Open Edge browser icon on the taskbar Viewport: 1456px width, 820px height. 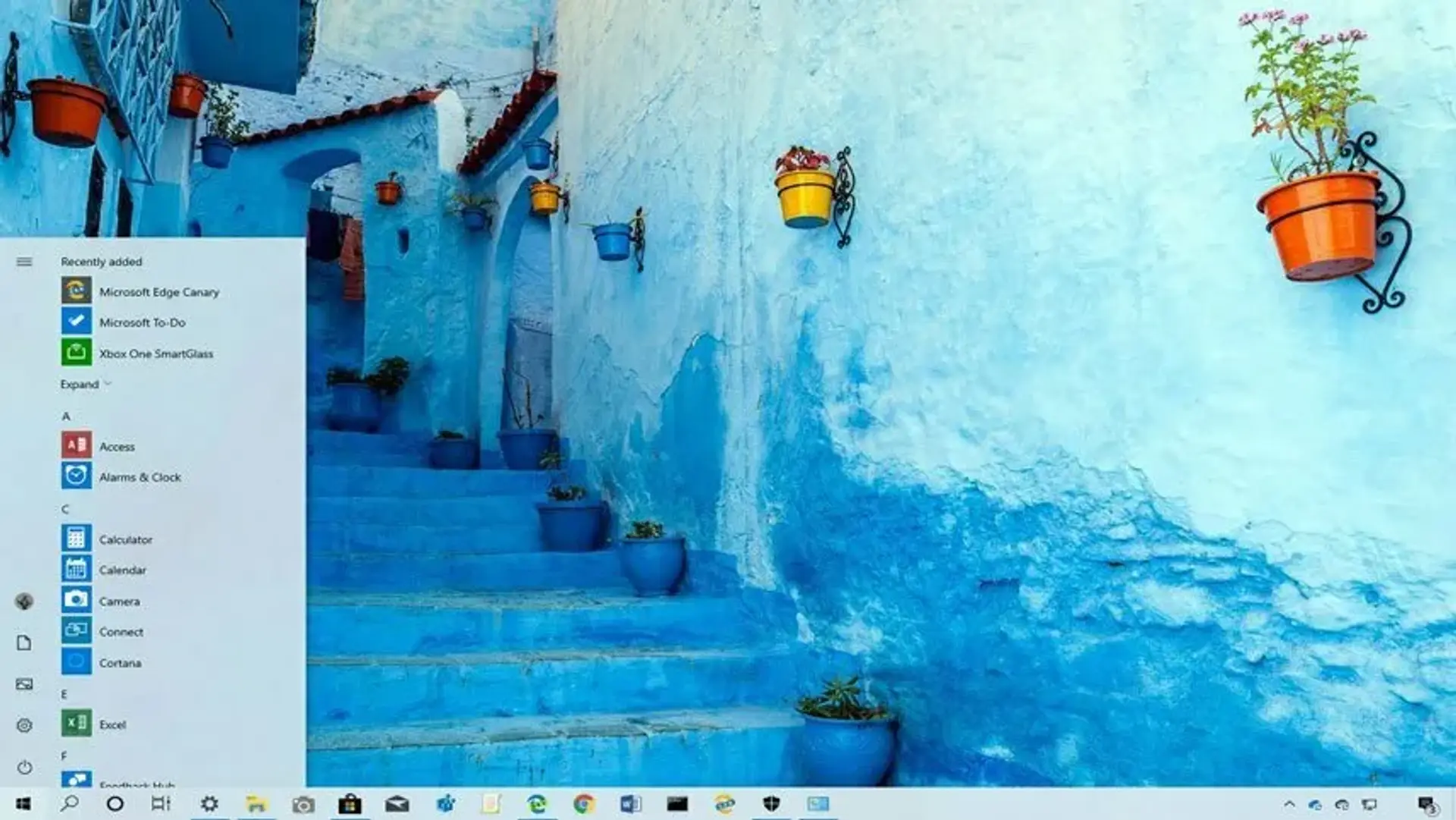click(538, 803)
